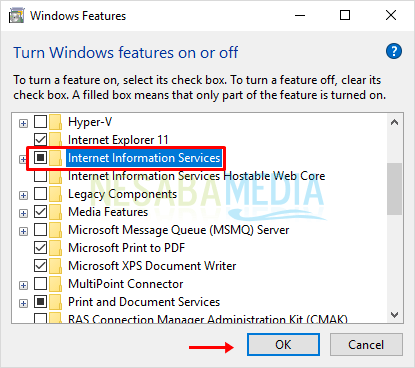Image resolution: width=415 pixels, height=368 pixels.
Task: Uncheck Microsoft Print to PDF
Action: (41, 247)
